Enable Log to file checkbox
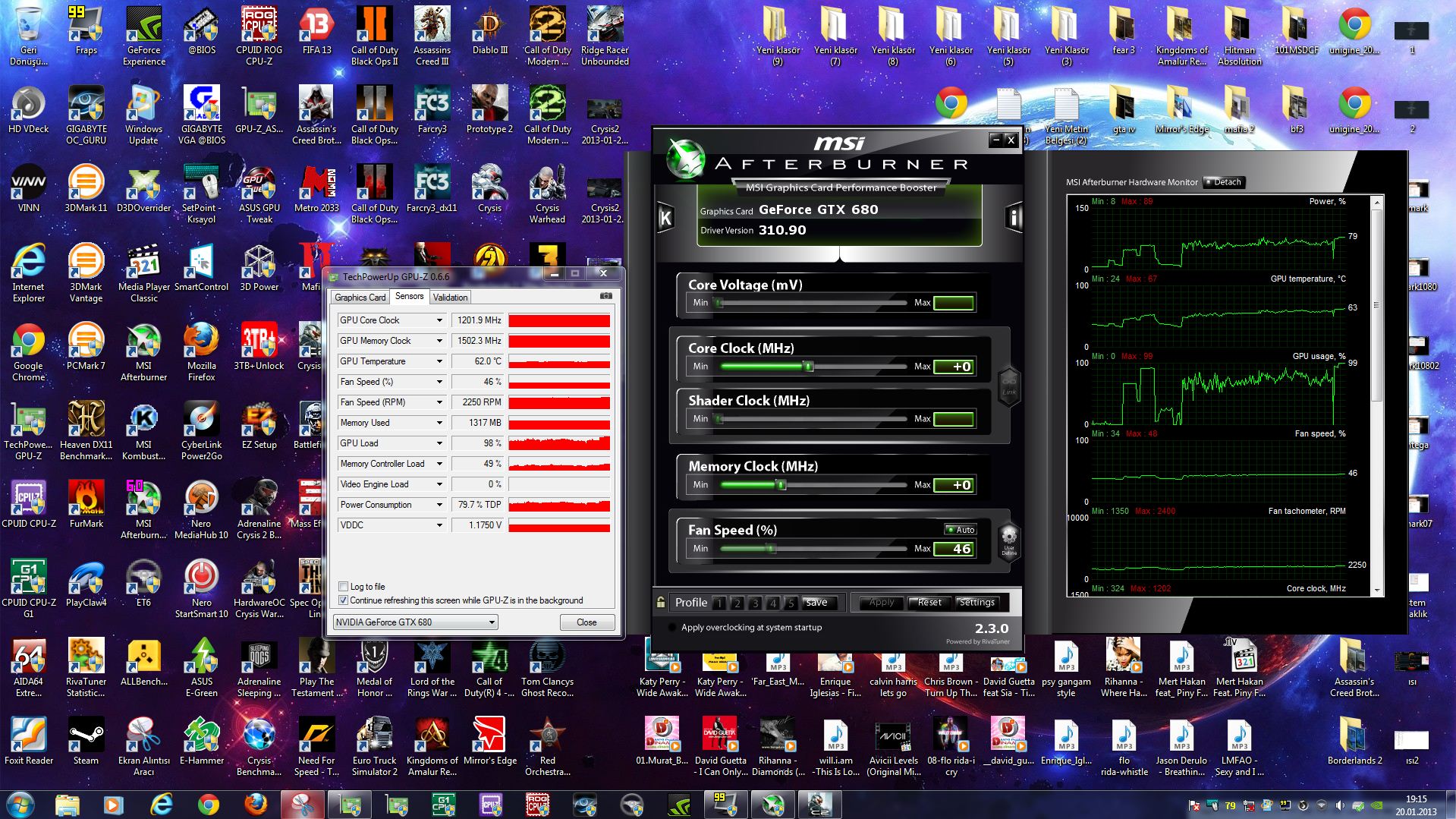Viewport: 1456px width, 819px height. (343, 586)
